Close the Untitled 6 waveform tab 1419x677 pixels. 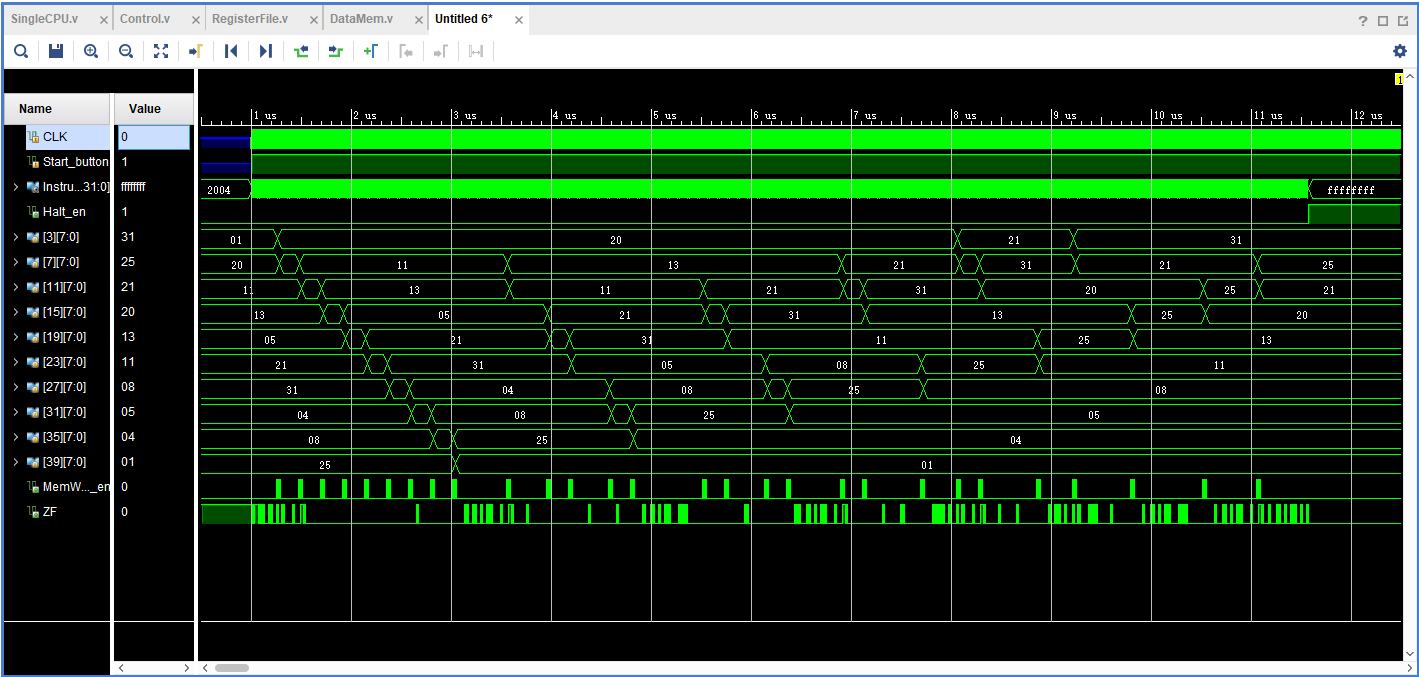pyautogui.click(x=518, y=18)
